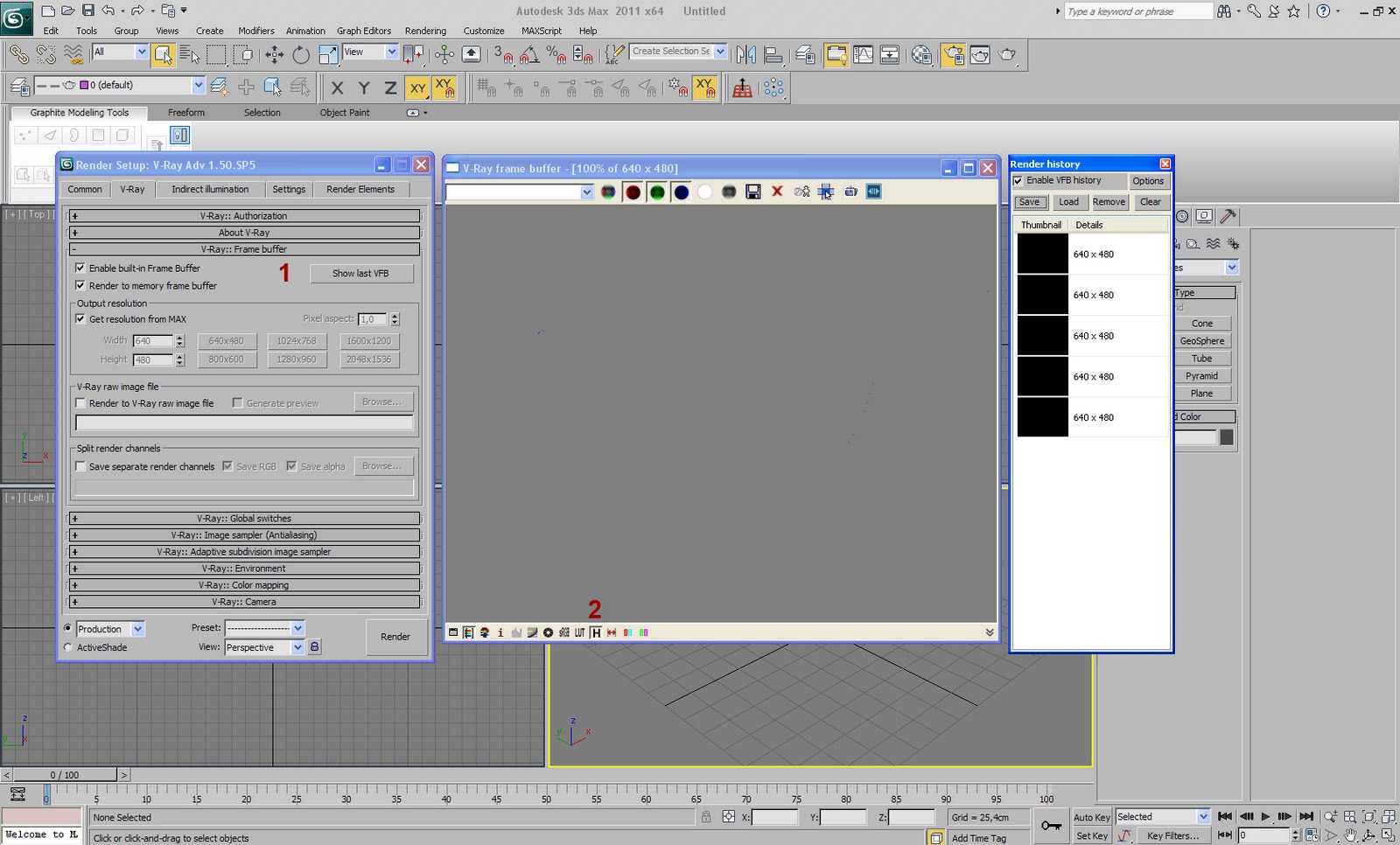Screen dimensions: 1400x845
Task: Restrict transform to the X axis
Action: tap(337, 87)
